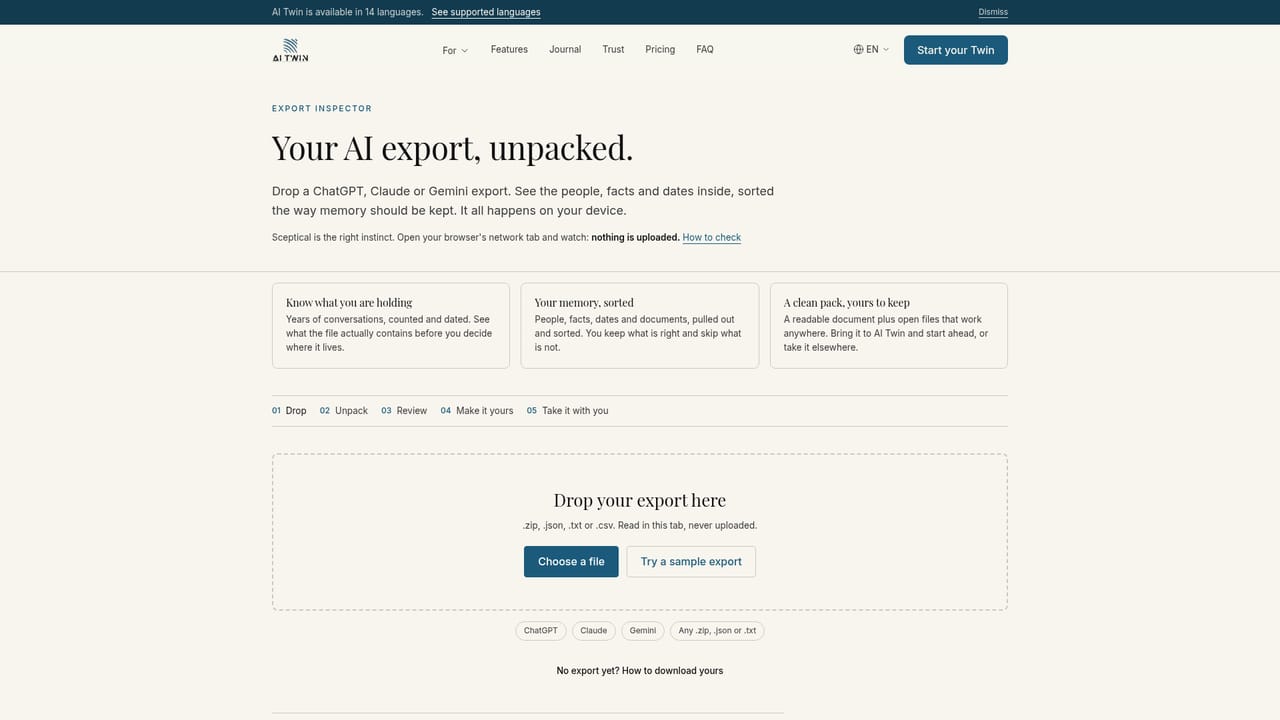Follow the See supported languages link

click(486, 12)
